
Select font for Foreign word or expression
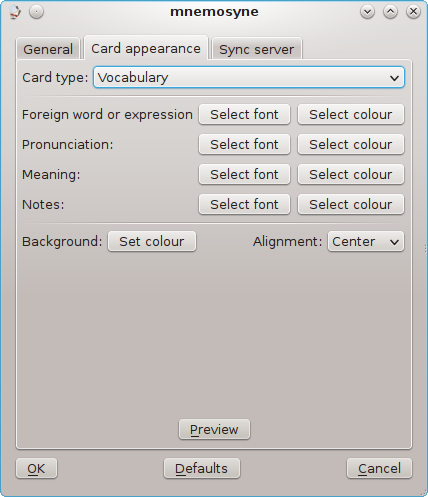coord(244,114)
